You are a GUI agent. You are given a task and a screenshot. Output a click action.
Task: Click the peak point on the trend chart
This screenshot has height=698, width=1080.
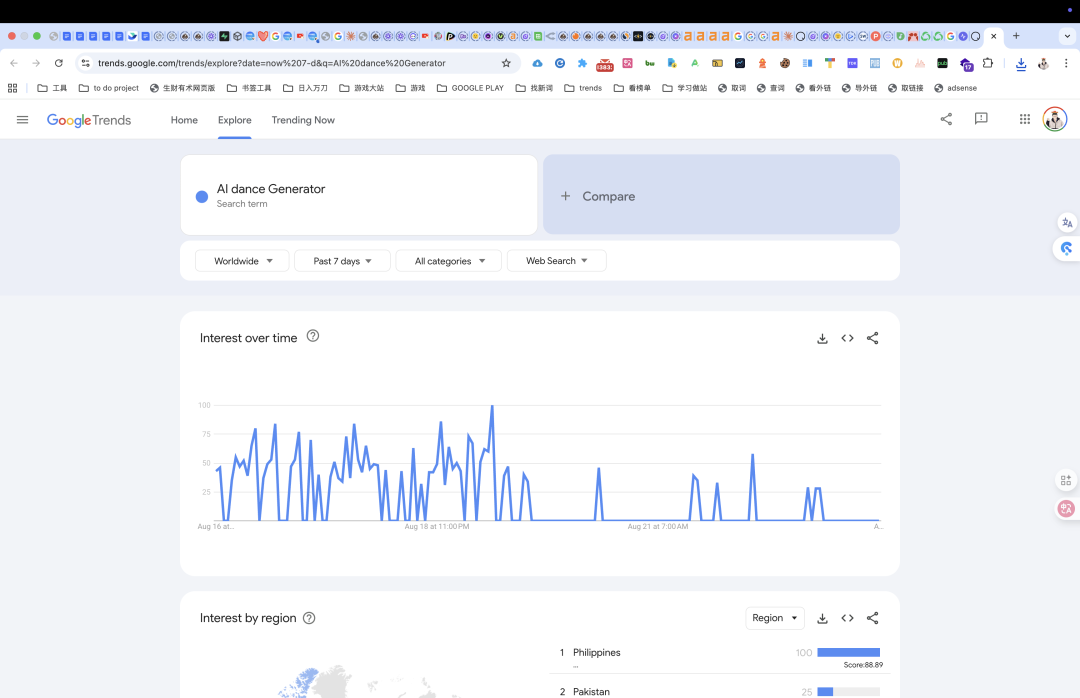tap(492, 406)
